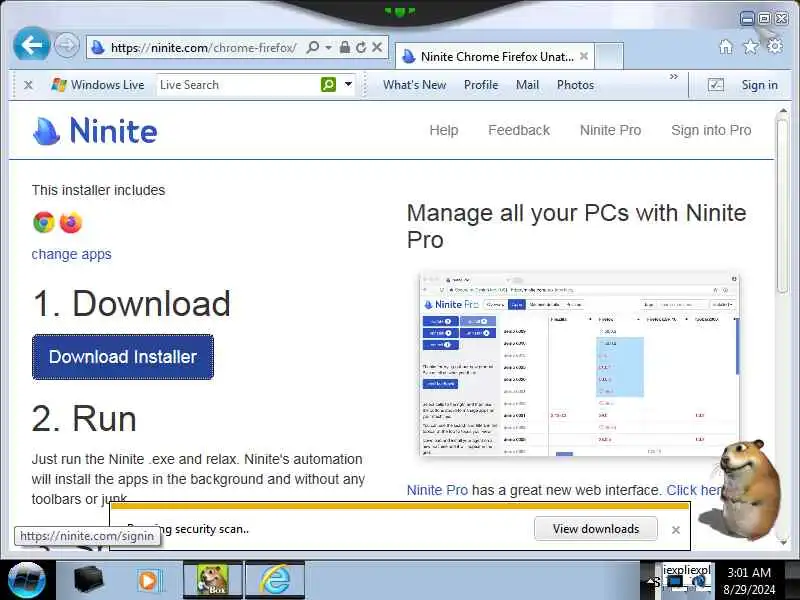Click the page vertical scrollbar thumb

783,207
